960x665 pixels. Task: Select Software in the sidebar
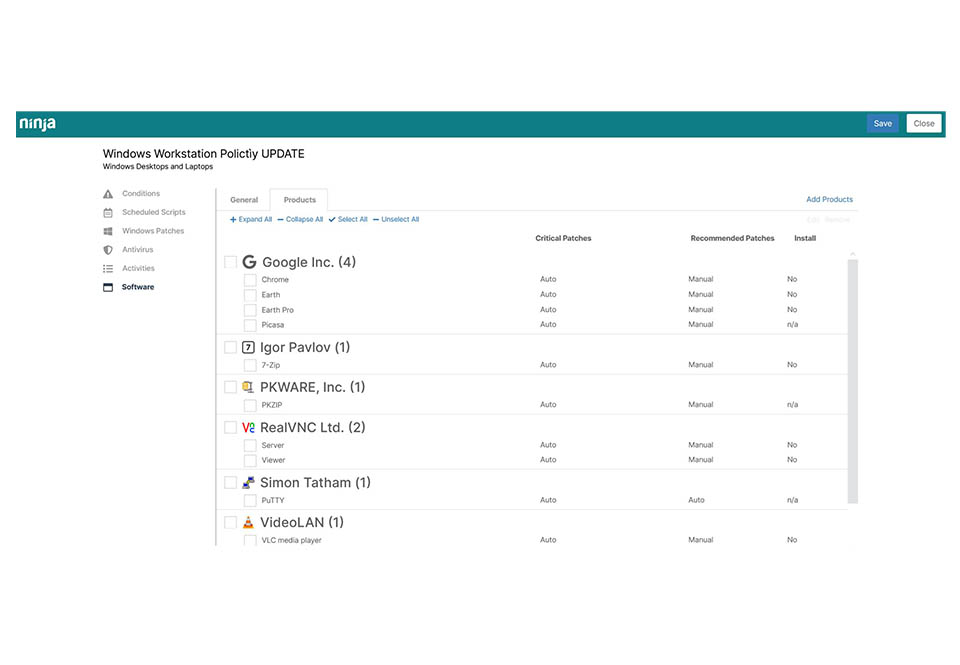pyautogui.click(x=138, y=287)
